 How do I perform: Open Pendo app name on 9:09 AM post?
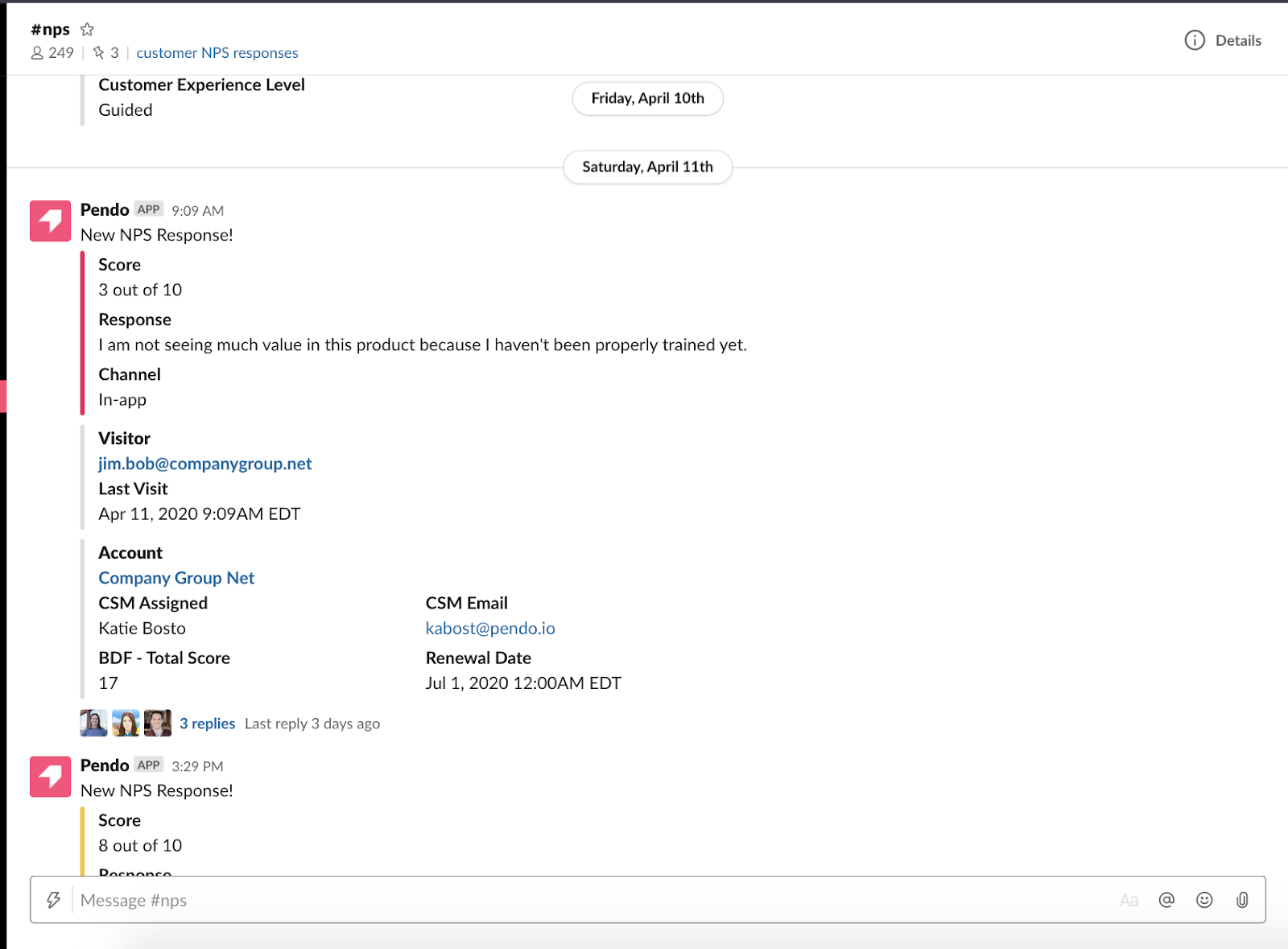105,209
